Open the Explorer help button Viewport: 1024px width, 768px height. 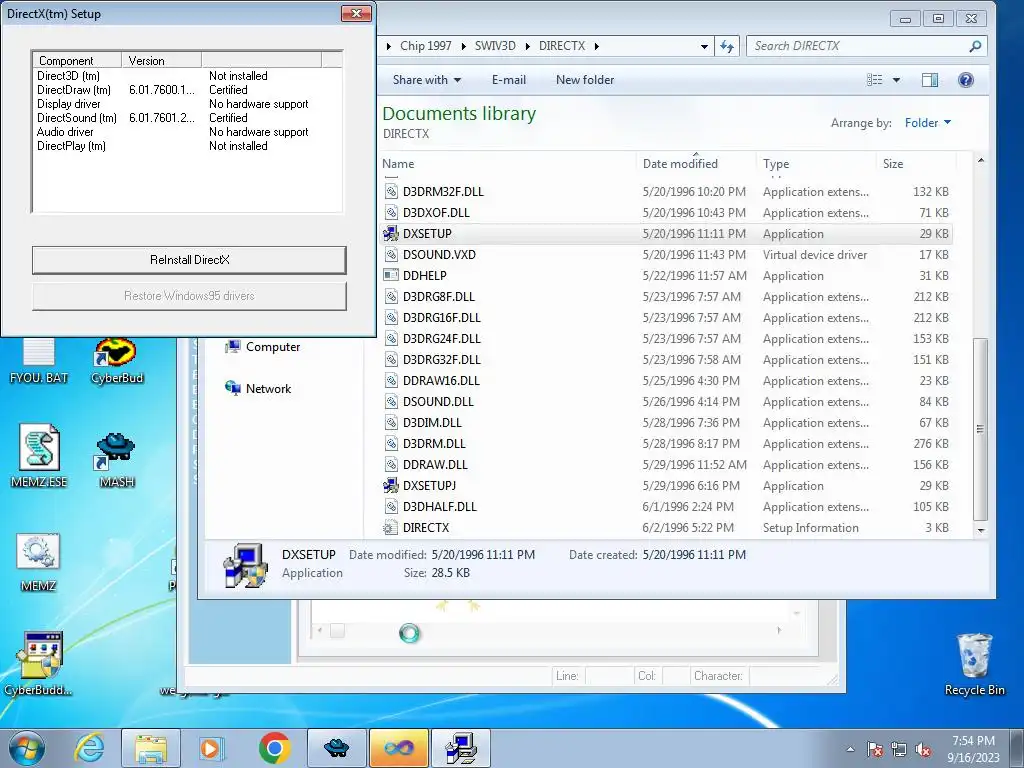(x=965, y=80)
